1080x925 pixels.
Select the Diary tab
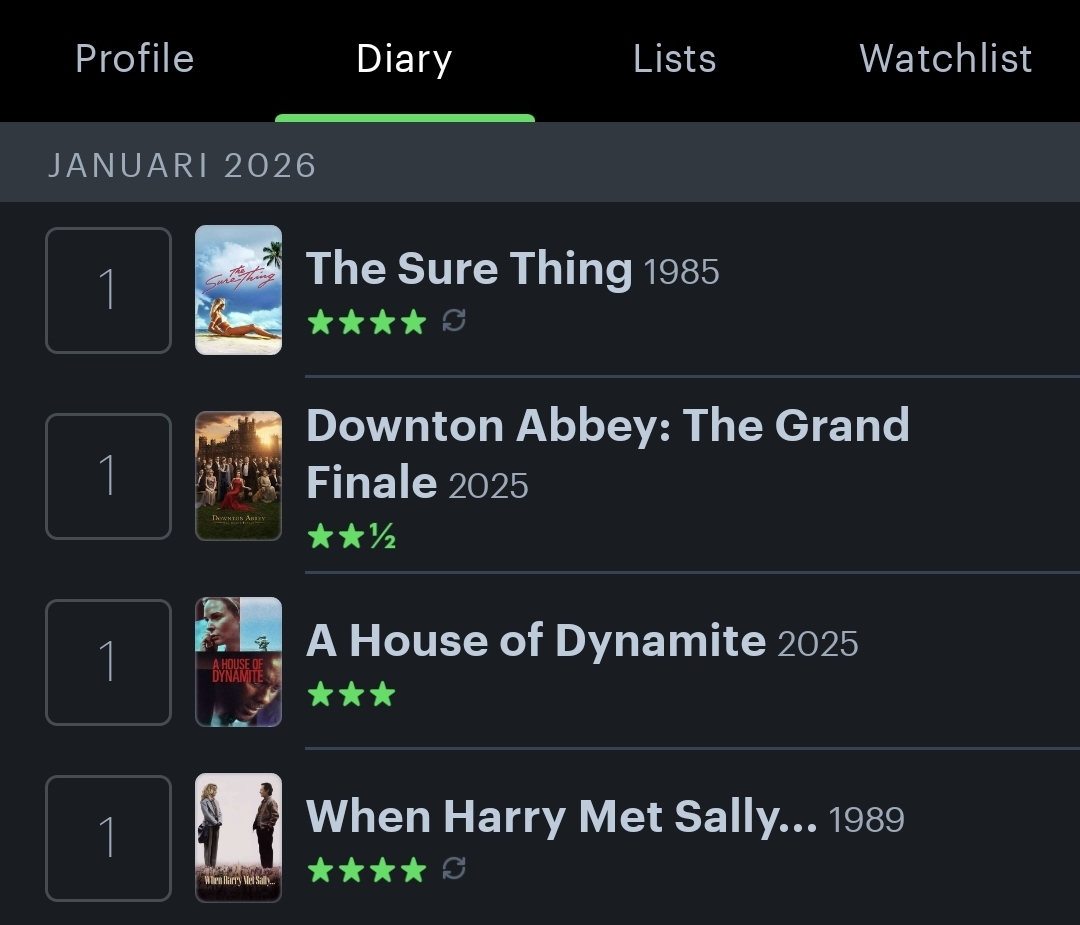(x=404, y=59)
